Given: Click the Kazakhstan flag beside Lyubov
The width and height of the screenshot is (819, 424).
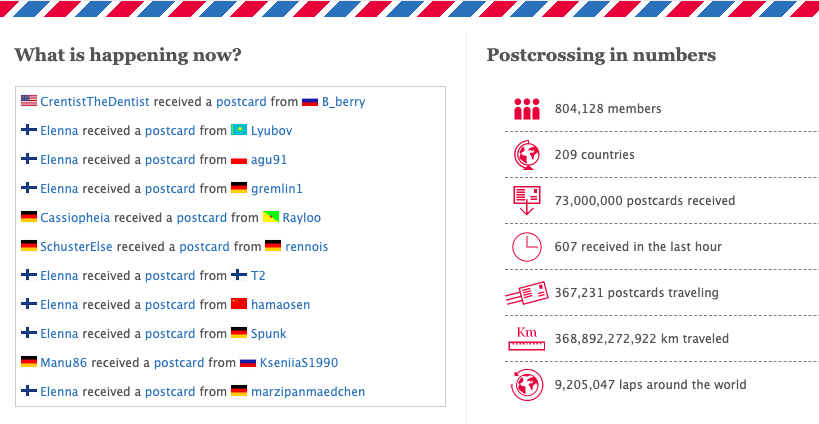Looking at the screenshot, I should (239, 129).
